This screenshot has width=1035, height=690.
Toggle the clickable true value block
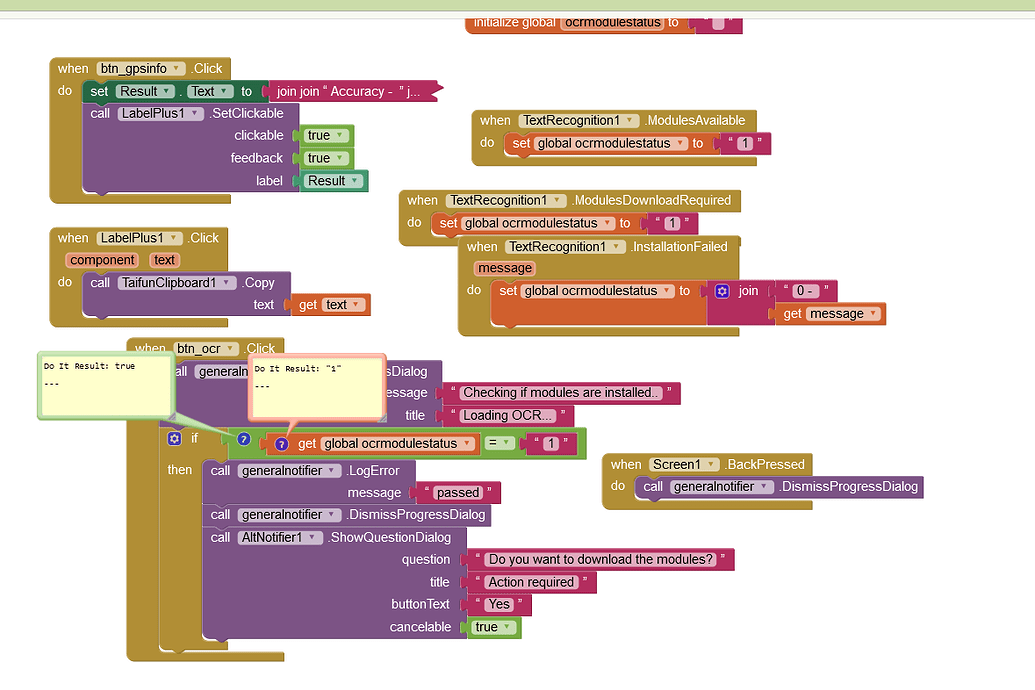coord(324,135)
